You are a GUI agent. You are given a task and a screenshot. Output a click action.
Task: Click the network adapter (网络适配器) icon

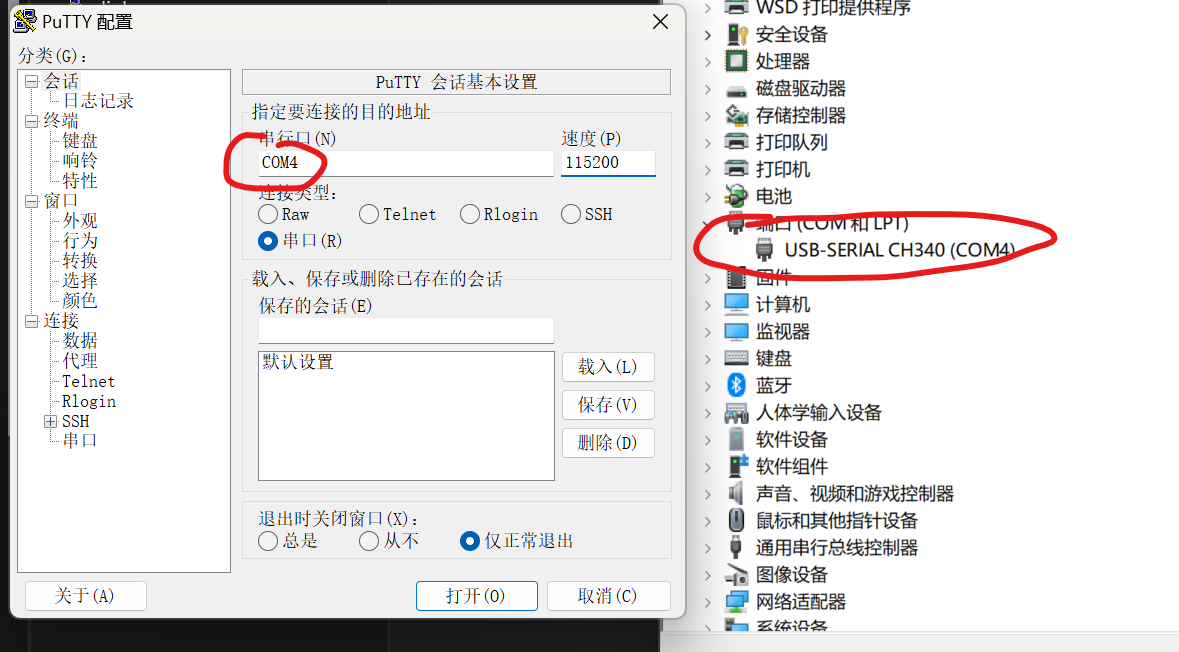(x=736, y=601)
